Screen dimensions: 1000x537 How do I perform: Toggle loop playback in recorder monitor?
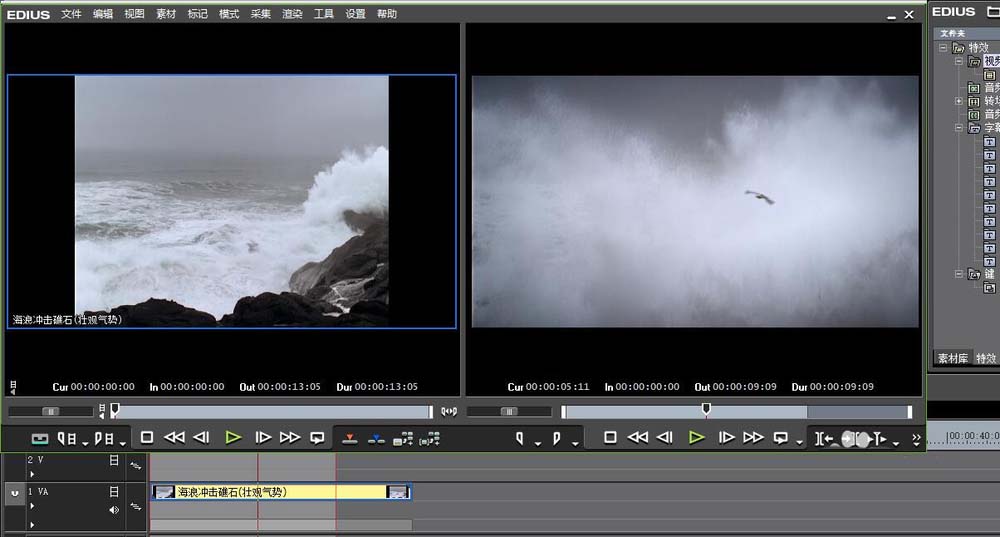click(x=781, y=438)
